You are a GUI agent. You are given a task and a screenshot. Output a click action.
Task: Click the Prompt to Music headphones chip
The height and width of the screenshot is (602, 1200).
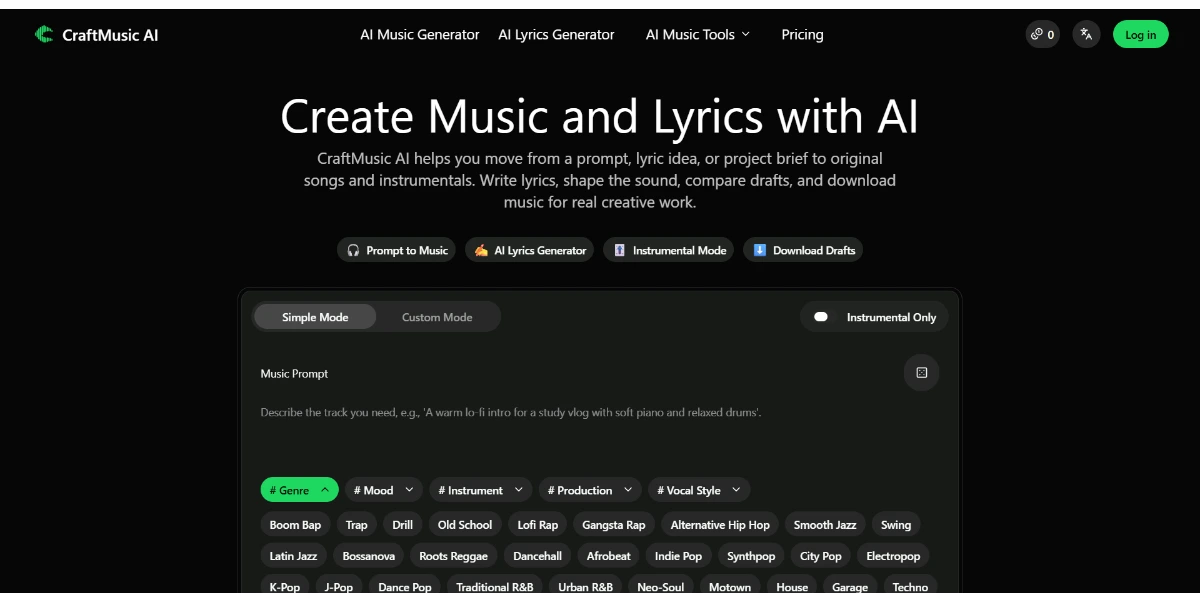396,250
